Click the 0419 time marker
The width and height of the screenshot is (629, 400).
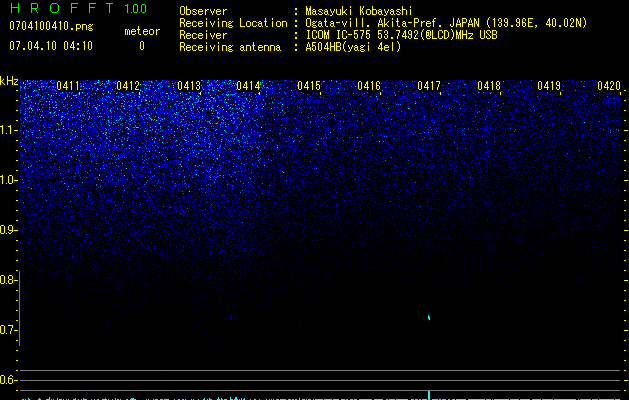pos(549,86)
